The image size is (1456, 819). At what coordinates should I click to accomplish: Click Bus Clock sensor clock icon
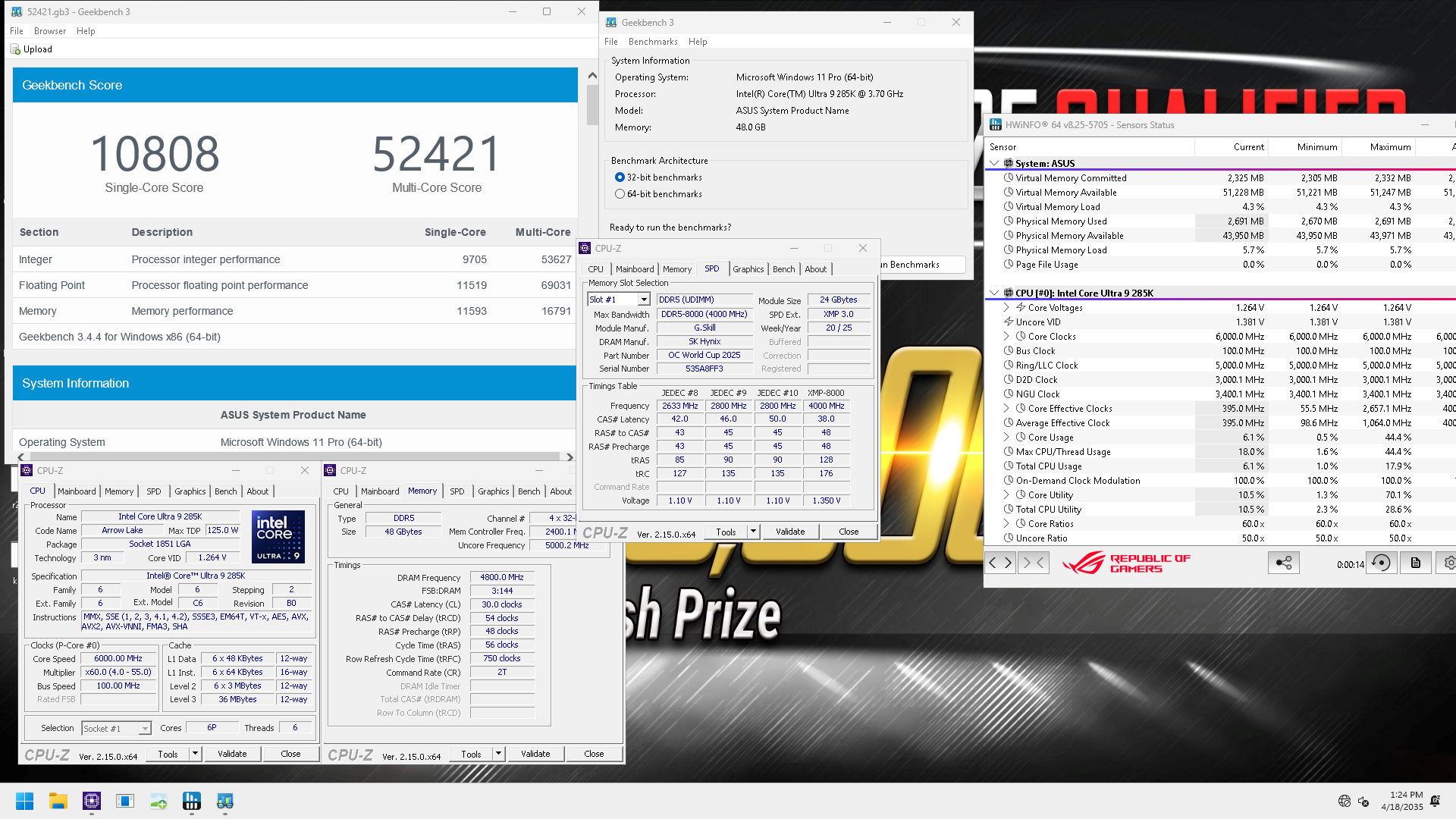[x=1009, y=351]
